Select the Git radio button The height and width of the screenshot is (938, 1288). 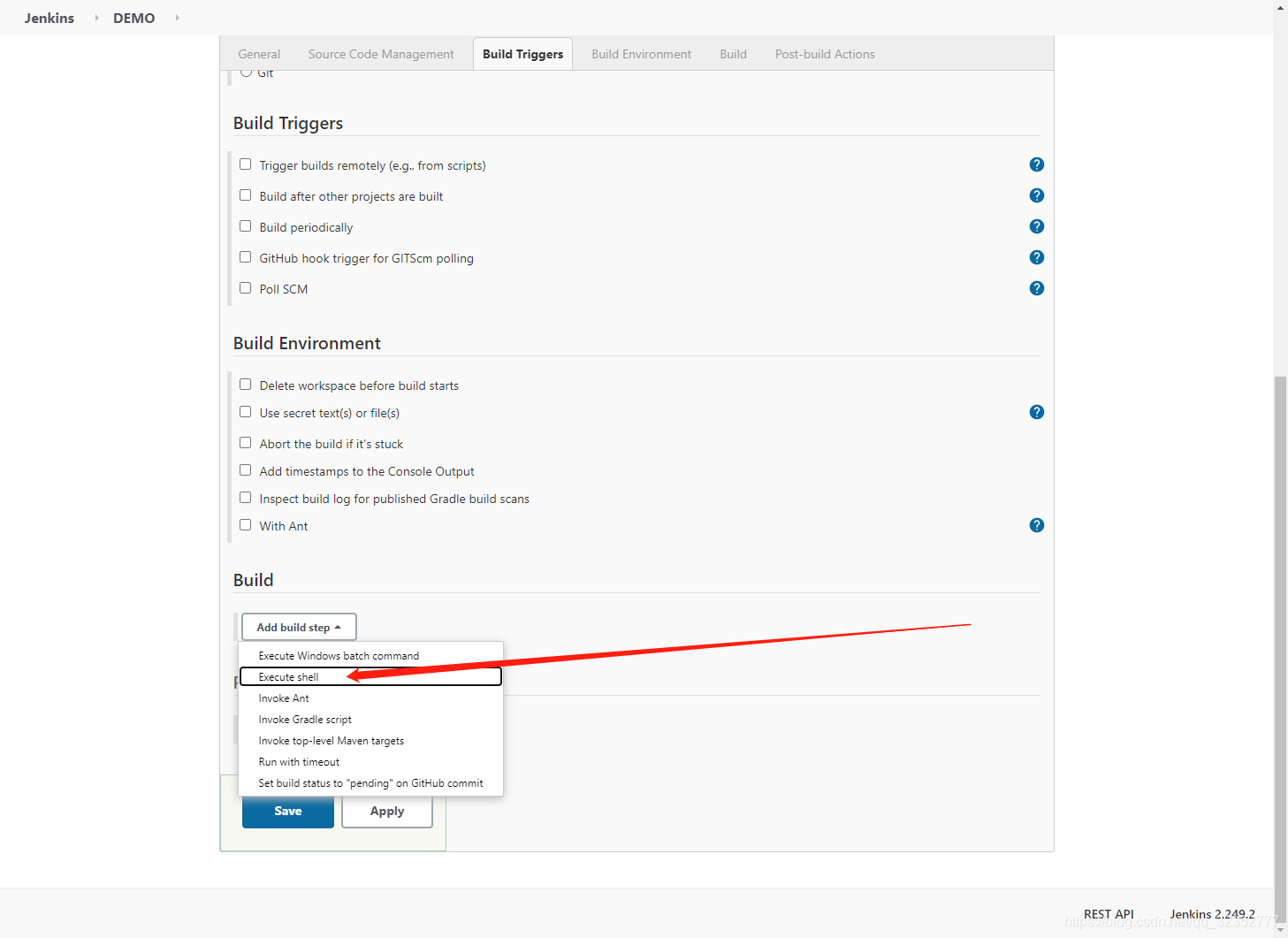pos(246,72)
